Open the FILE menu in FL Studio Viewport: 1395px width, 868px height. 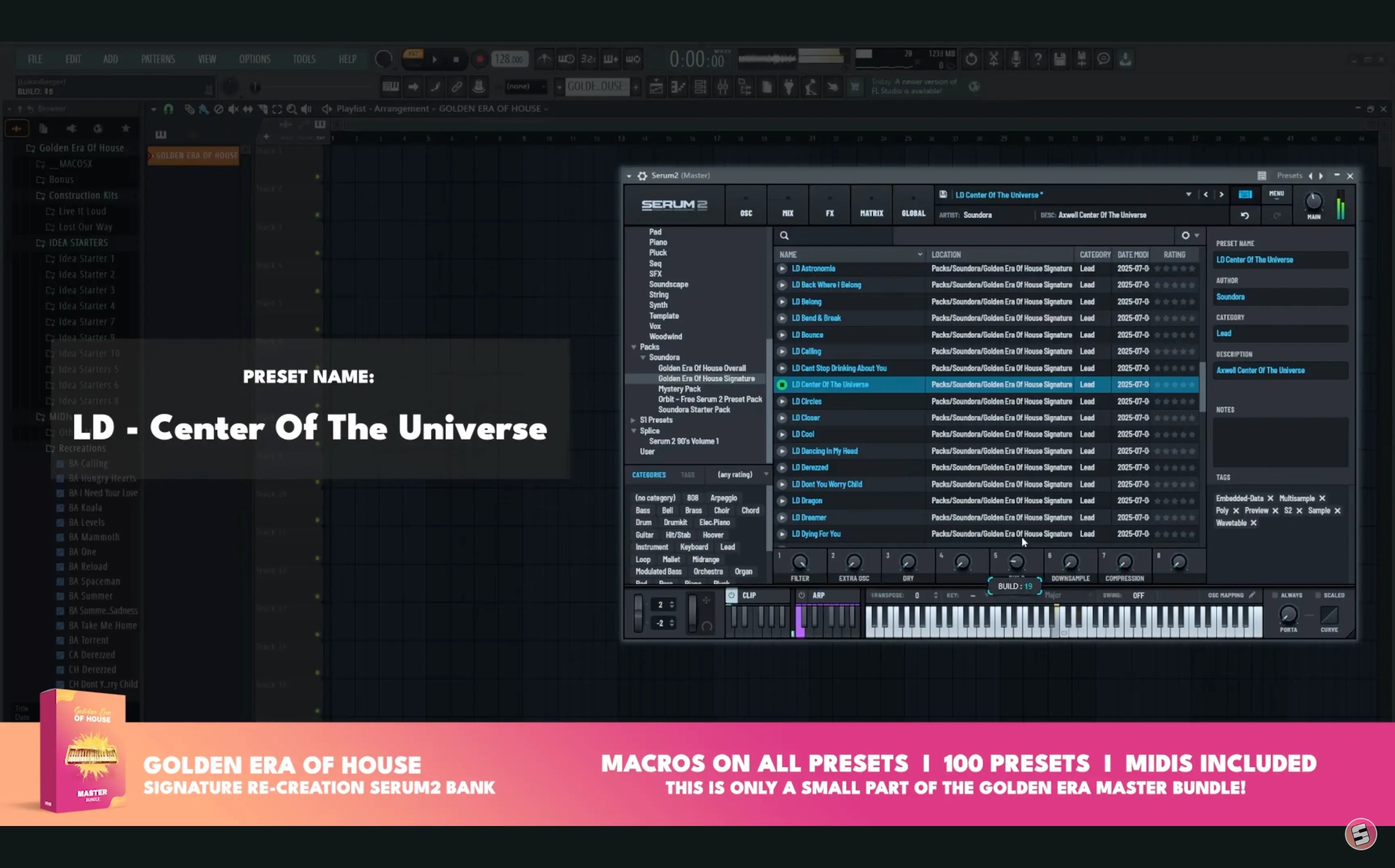pos(35,59)
